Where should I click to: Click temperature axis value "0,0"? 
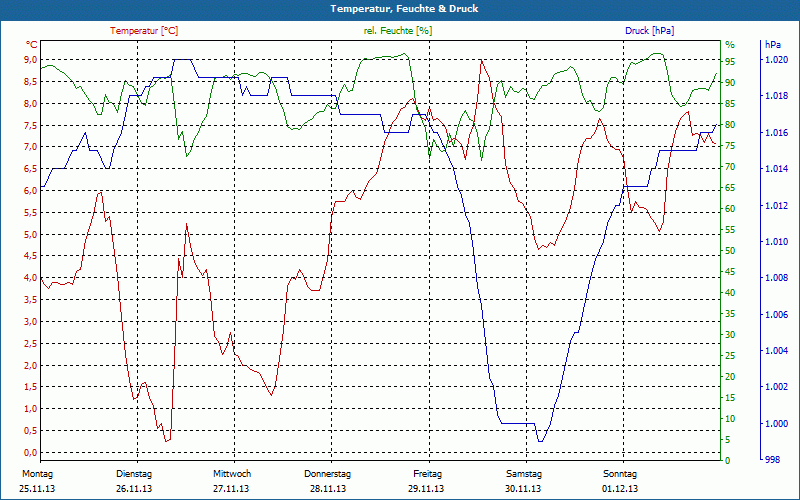coord(31,453)
